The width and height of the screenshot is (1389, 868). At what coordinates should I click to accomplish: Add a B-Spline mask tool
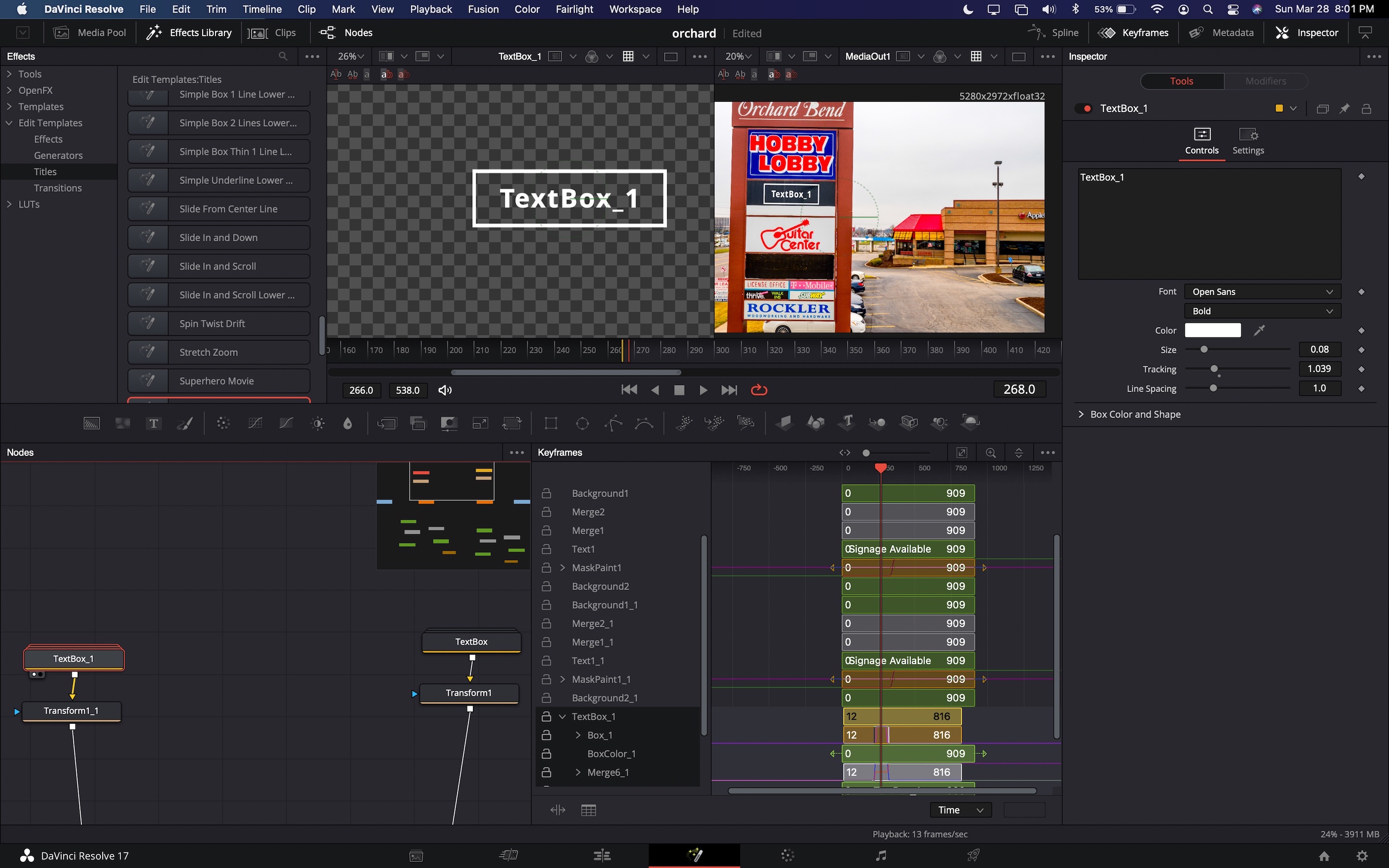click(x=644, y=423)
